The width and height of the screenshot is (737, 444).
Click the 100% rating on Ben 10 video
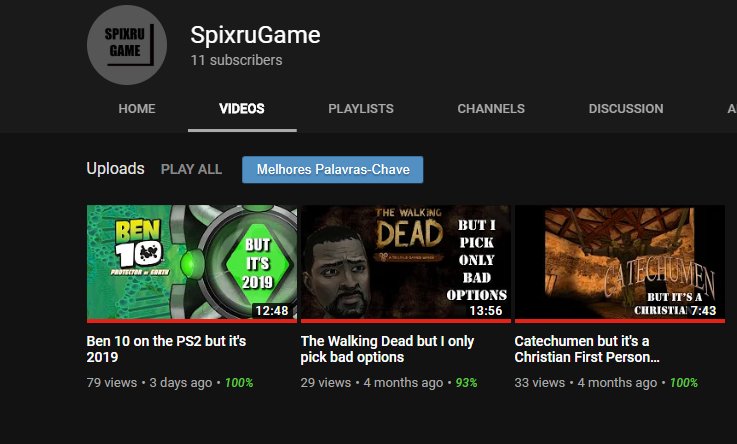[x=239, y=383]
